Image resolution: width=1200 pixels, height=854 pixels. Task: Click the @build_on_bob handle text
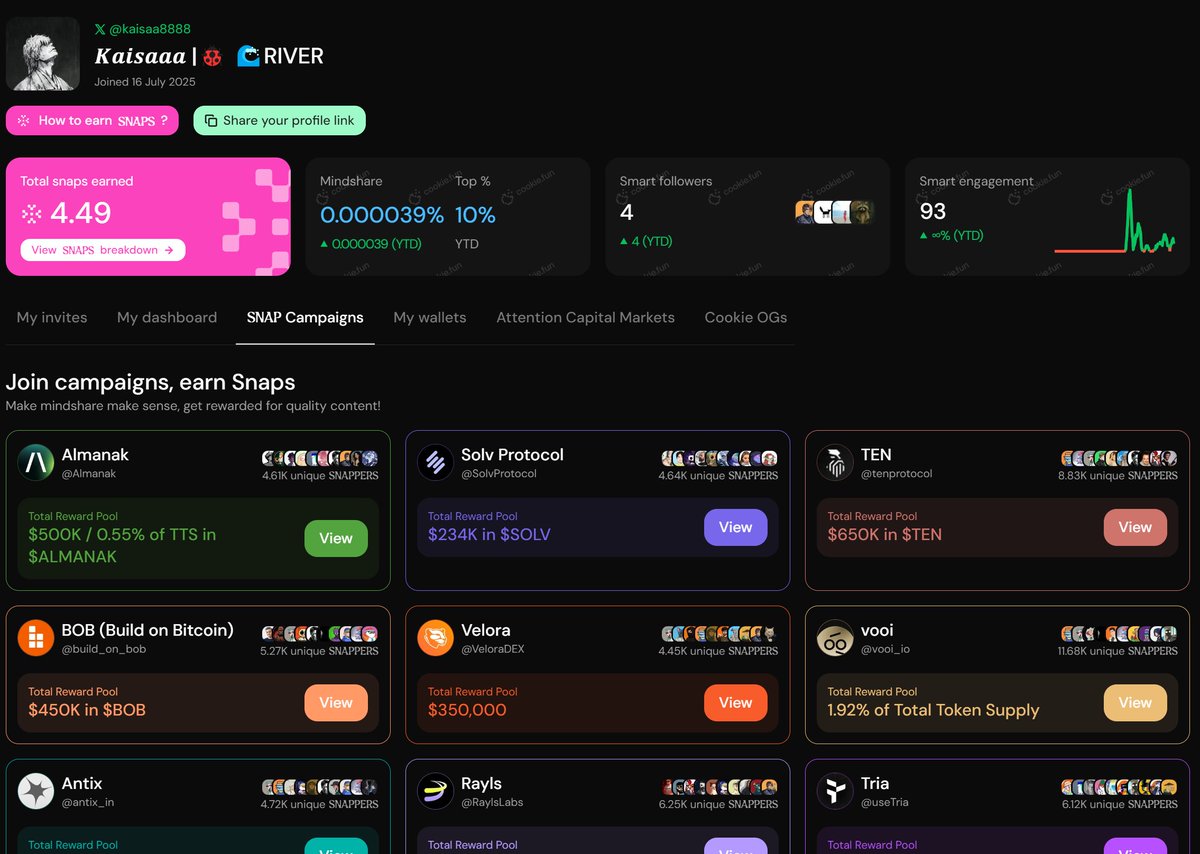click(x=104, y=650)
